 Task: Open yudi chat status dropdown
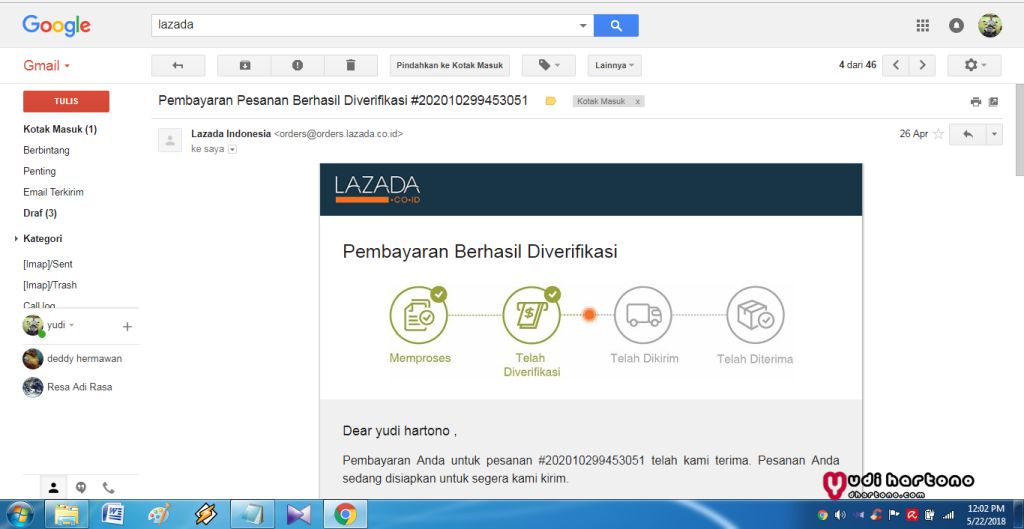(x=72, y=325)
